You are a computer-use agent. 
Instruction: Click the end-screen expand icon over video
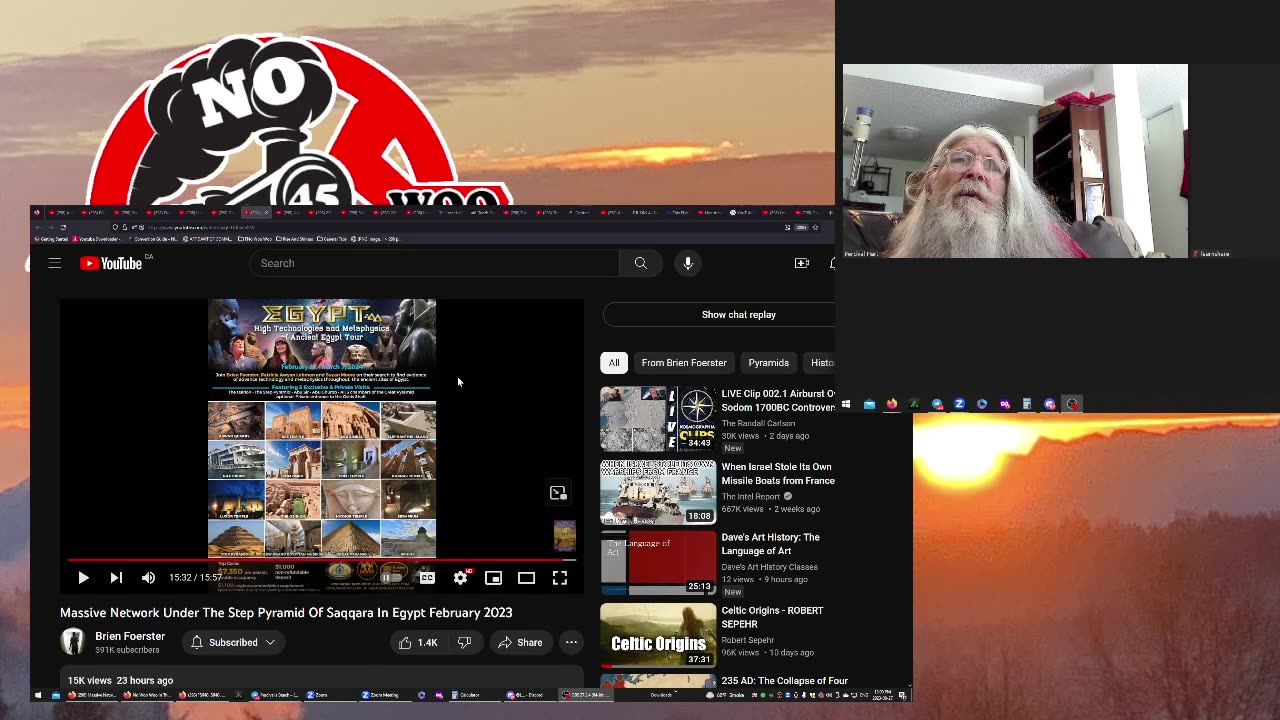(x=558, y=493)
